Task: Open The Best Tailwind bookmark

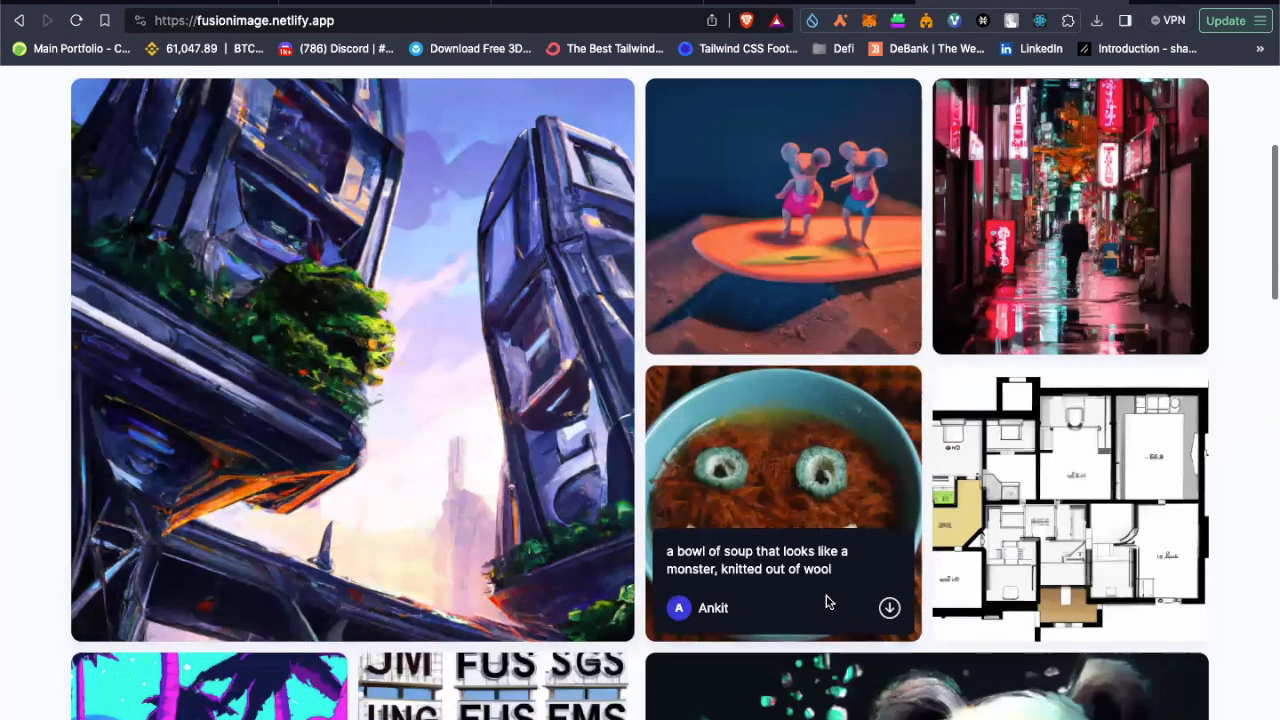Action: point(605,48)
